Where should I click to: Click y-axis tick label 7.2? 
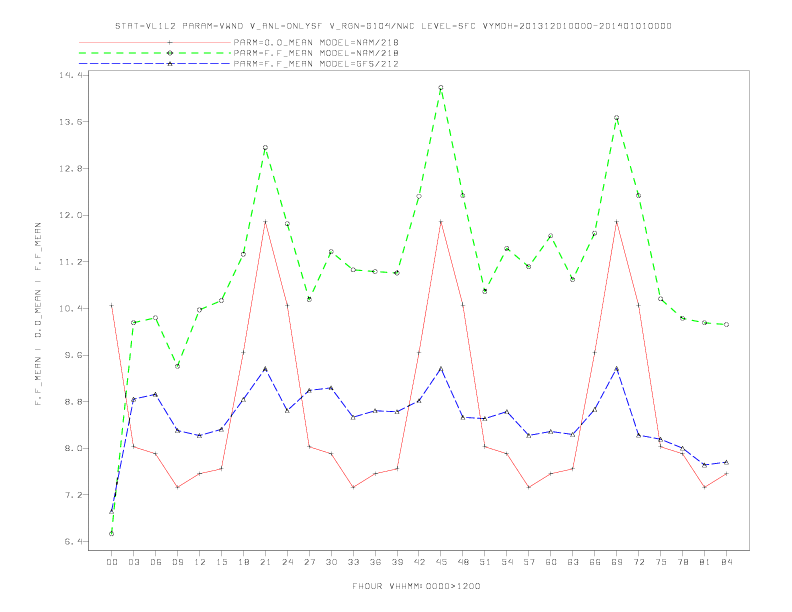point(72,495)
